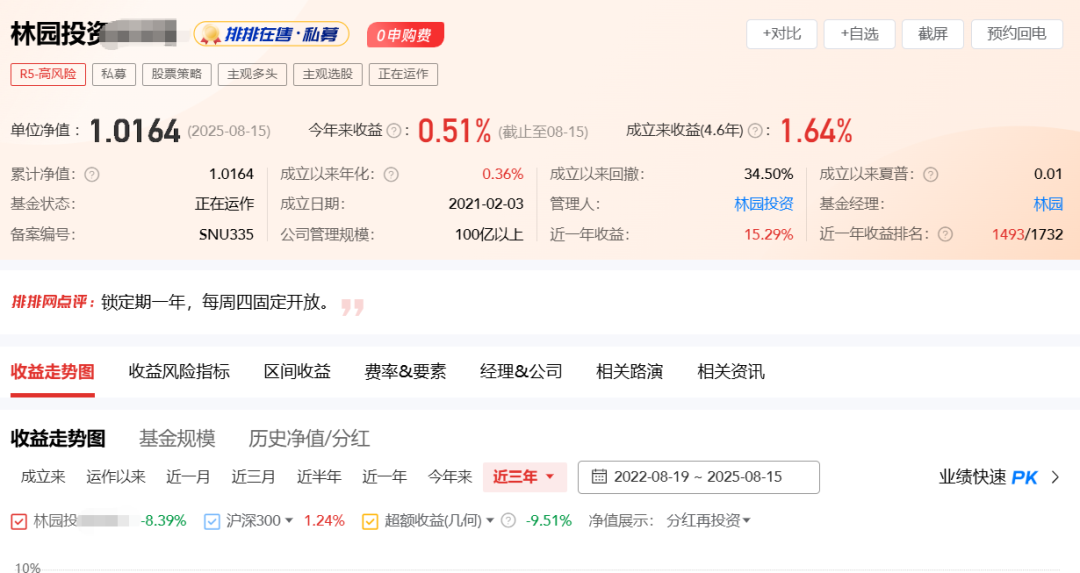The width and height of the screenshot is (1080, 573).
Task: Click help icon next to 今年来收益
Action: point(394,131)
